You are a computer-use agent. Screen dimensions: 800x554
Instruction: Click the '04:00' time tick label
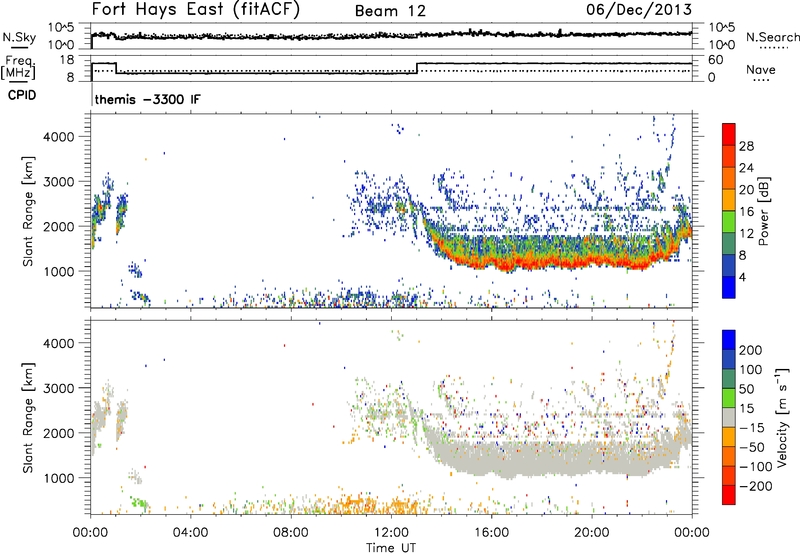click(191, 533)
